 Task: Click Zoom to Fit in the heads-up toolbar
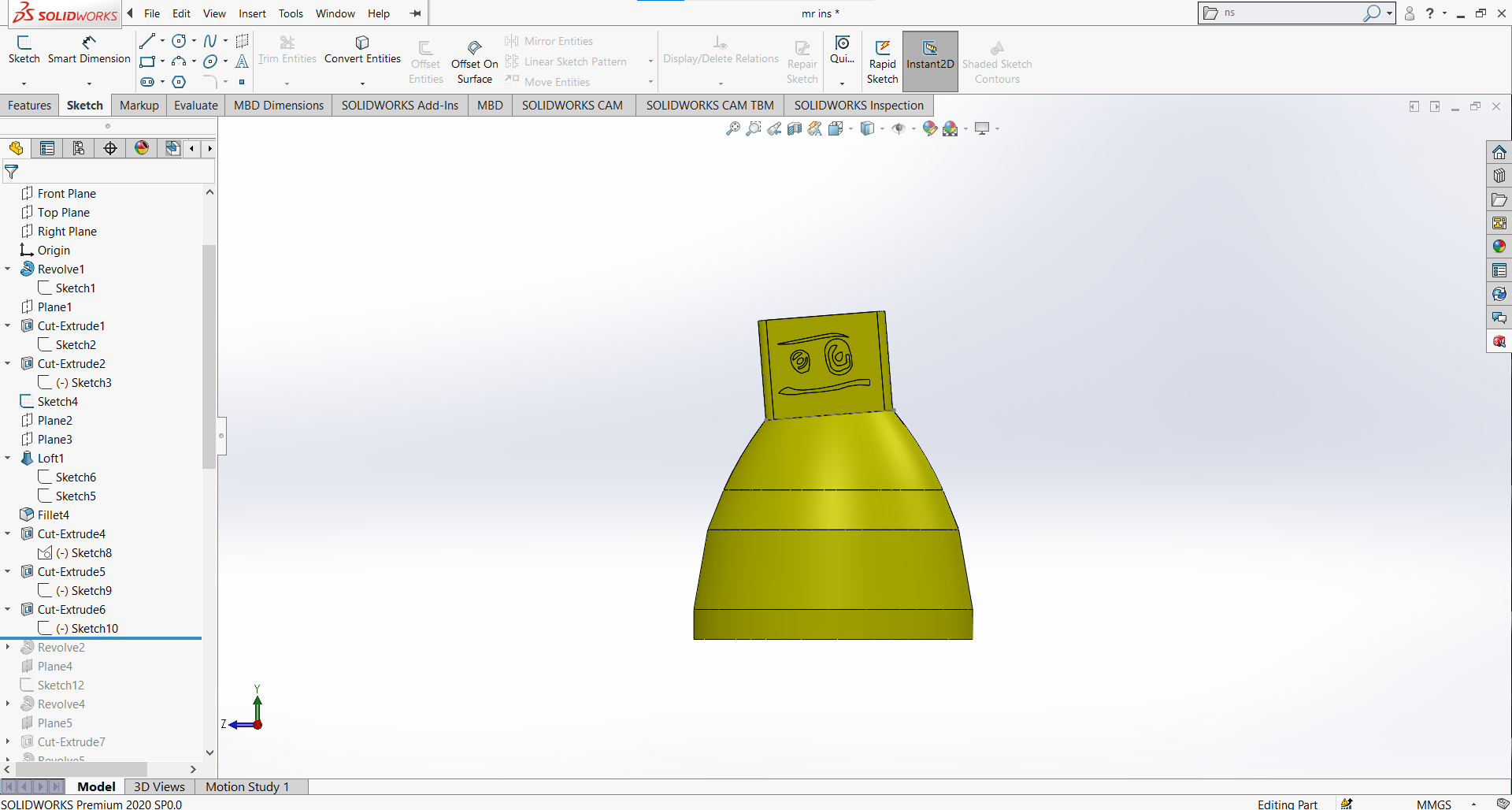[x=732, y=128]
